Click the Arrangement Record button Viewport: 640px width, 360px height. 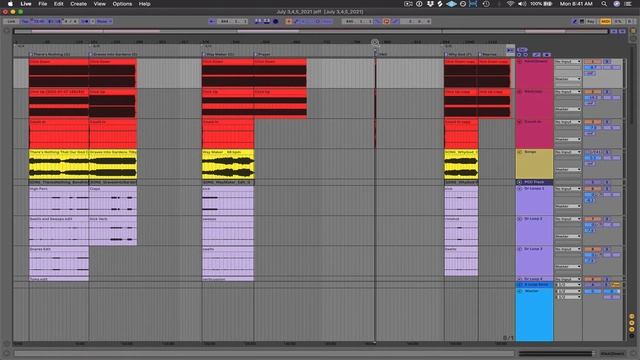click(276, 21)
